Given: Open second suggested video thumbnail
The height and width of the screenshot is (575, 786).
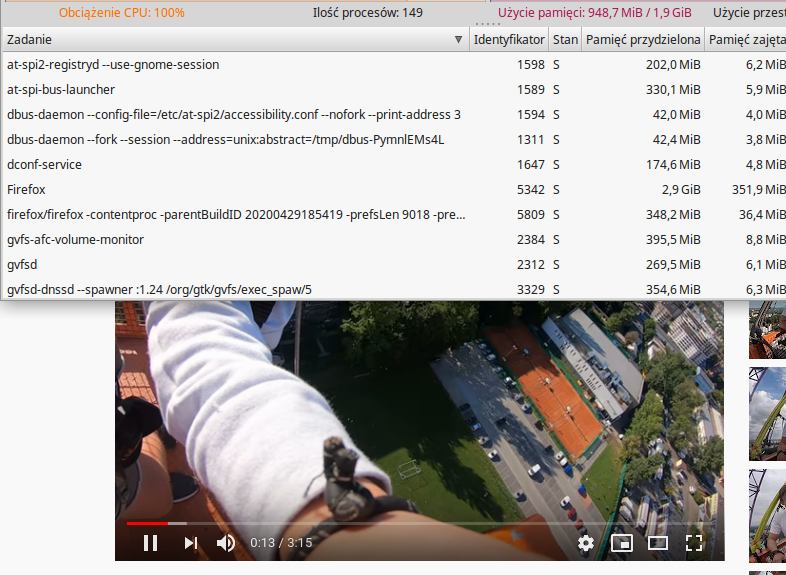Looking at the screenshot, I should pos(767,414).
